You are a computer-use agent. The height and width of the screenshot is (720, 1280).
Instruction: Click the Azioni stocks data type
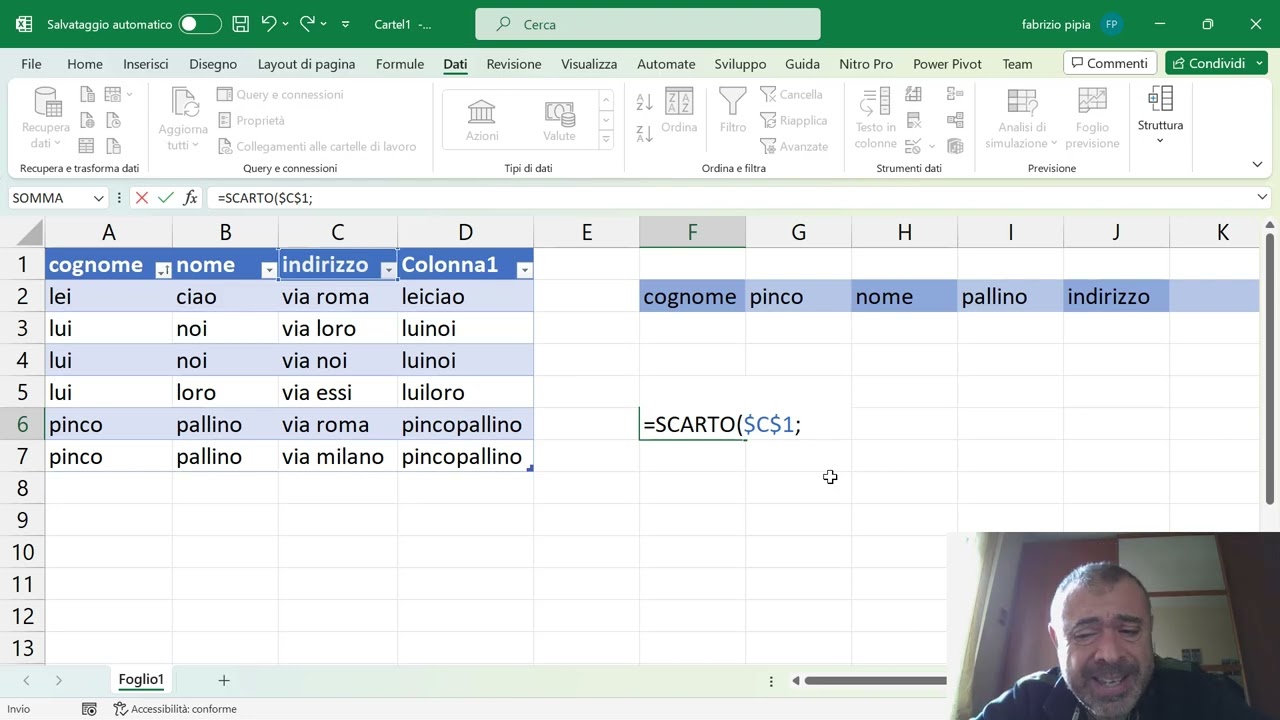point(482,120)
